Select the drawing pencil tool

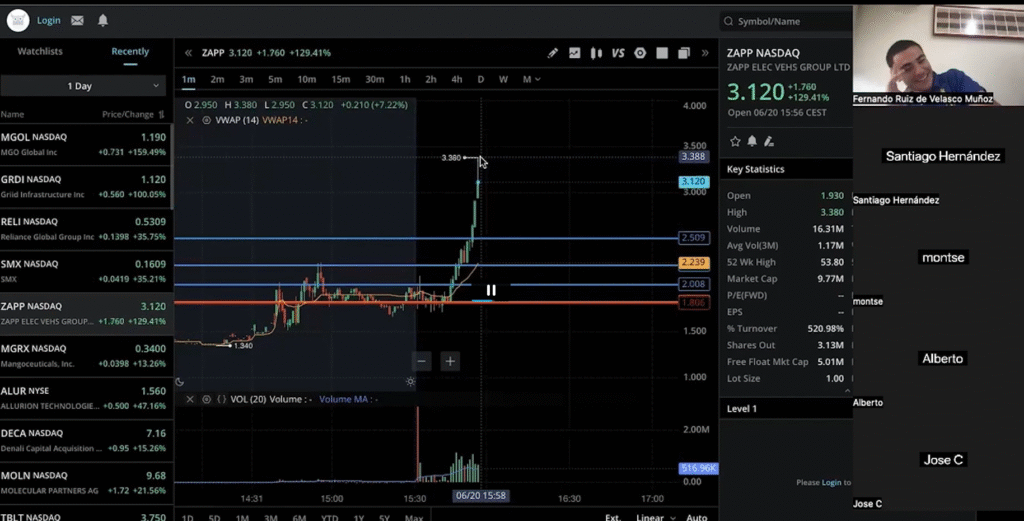552,53
